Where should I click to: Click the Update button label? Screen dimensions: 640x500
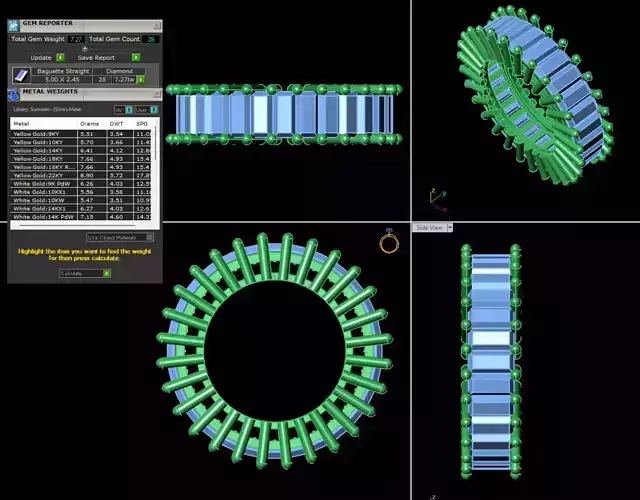pyautogui.click(x=41, y=58)
